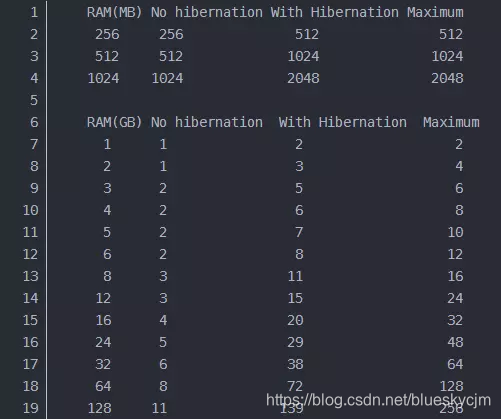Select With Hibernation value 6 on line 10

[x=299, y=210]
